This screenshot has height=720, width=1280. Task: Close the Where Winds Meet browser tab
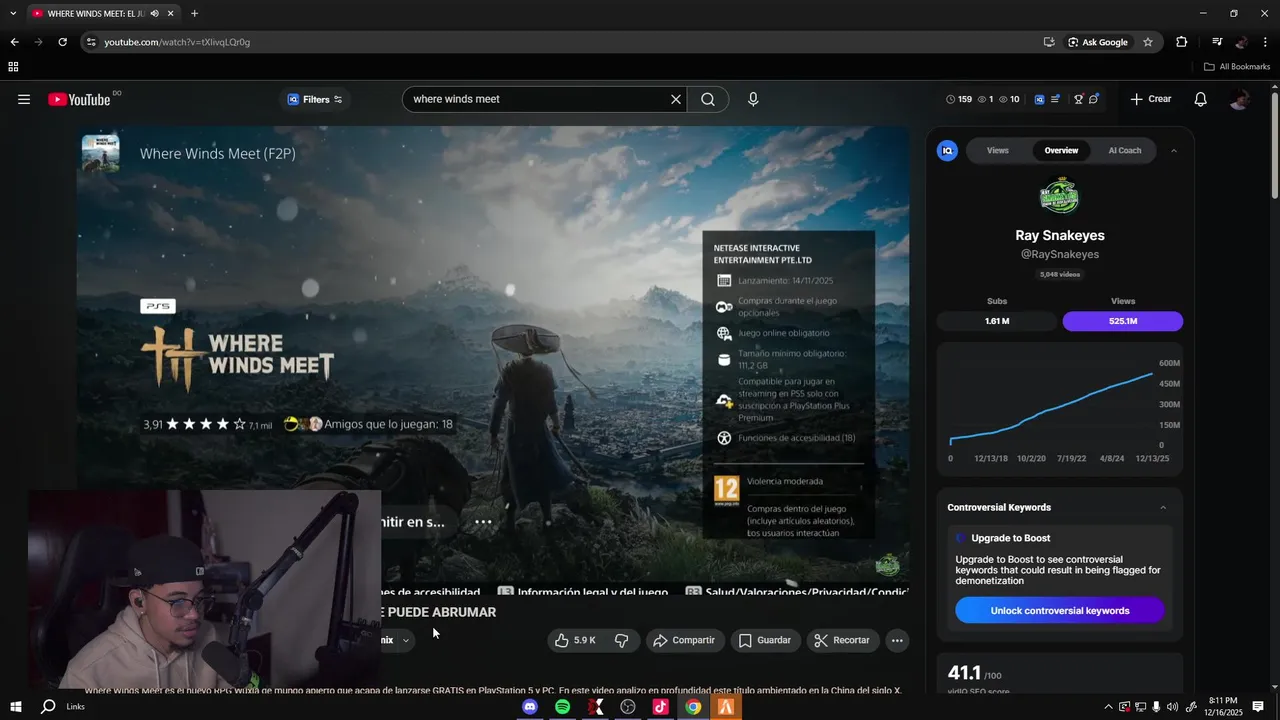[171, 13]
